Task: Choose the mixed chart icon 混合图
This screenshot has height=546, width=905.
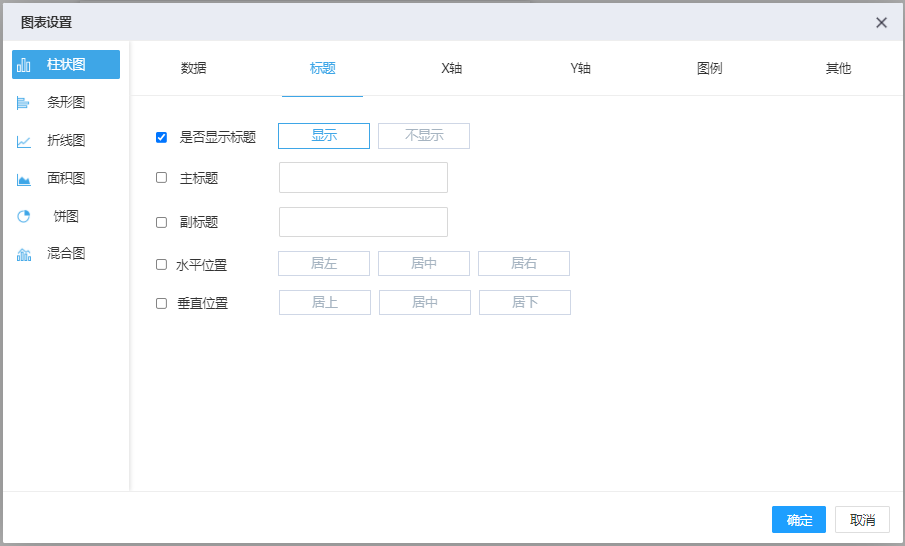Action: coord(24,254)
